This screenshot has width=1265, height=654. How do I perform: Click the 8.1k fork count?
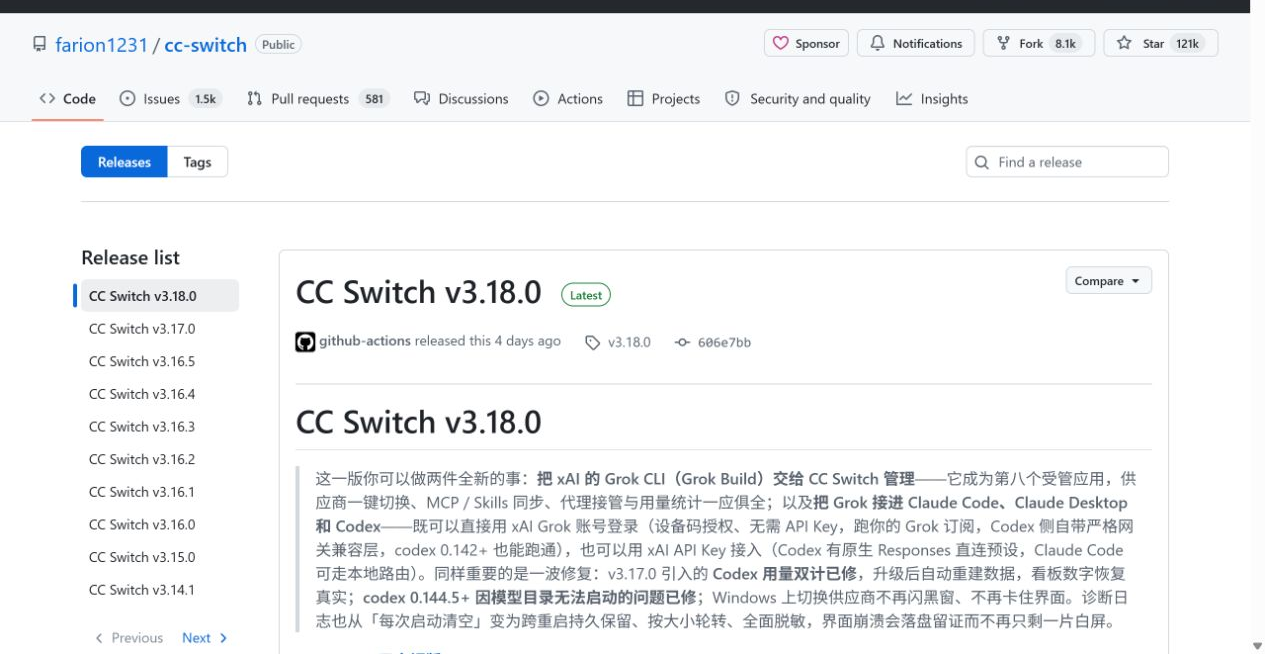point(1065,44)
